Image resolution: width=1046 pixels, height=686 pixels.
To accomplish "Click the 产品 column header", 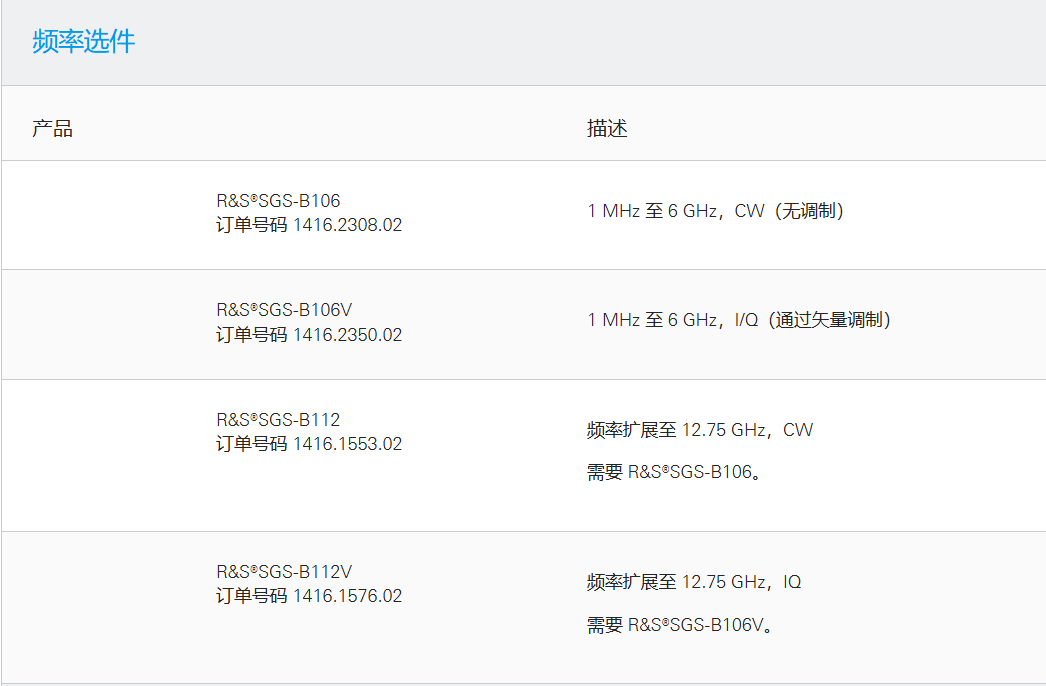I will click(x=52, y=129).
